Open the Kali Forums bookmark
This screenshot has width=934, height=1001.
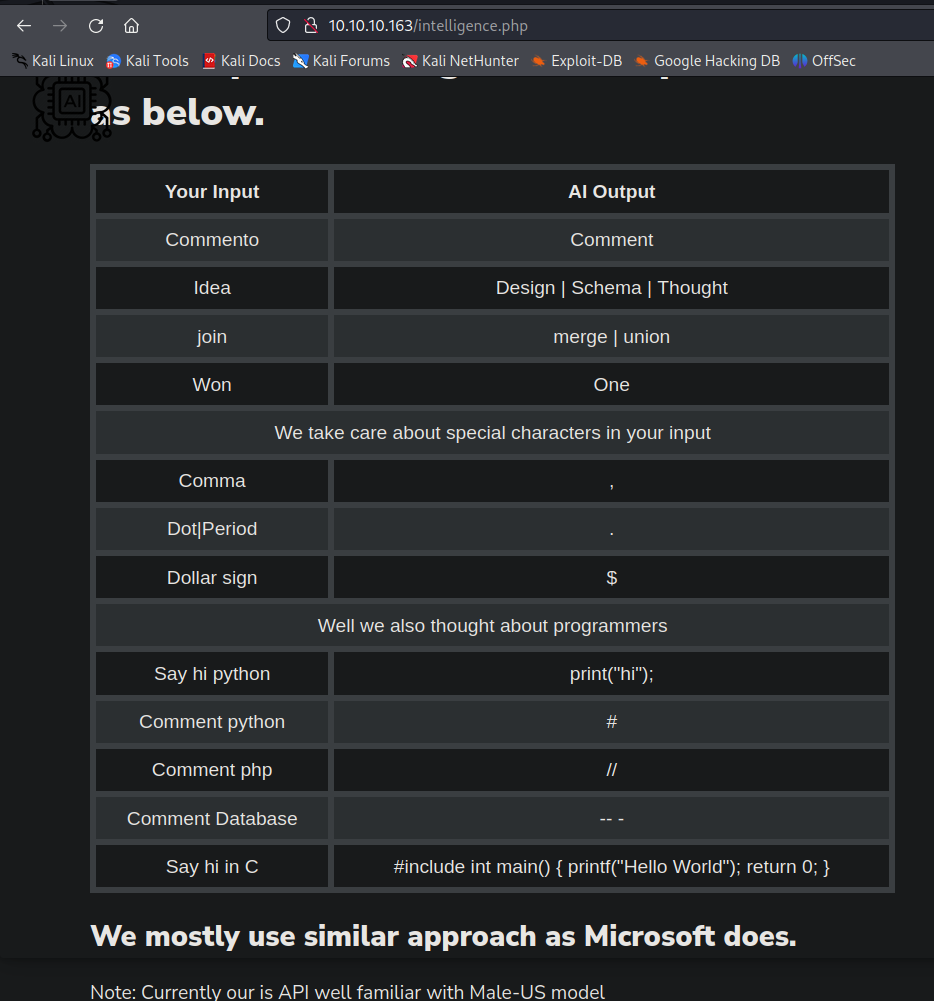pyautogui.click(x=341, y=60)
